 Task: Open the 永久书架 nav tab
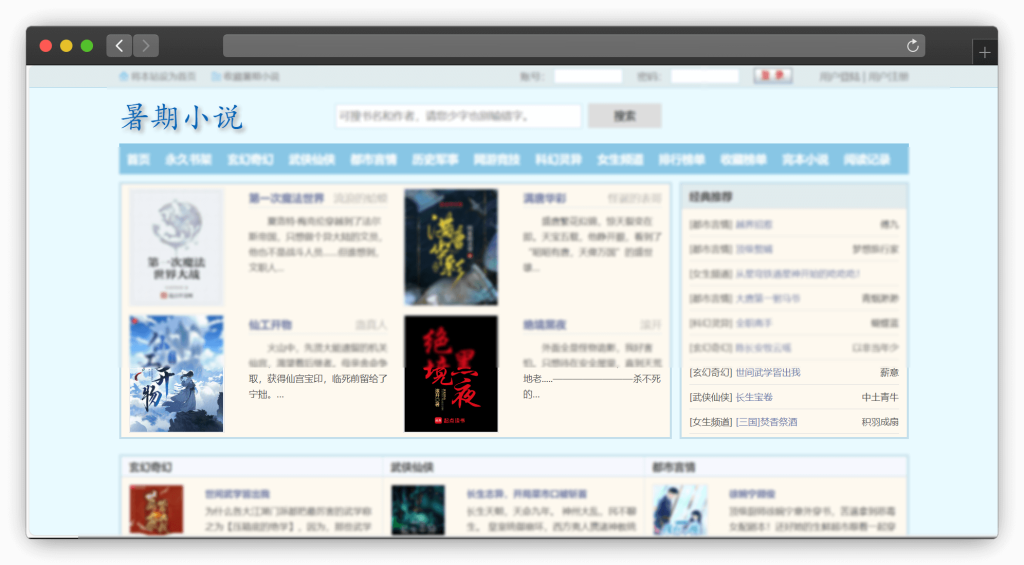pos(188,159)
